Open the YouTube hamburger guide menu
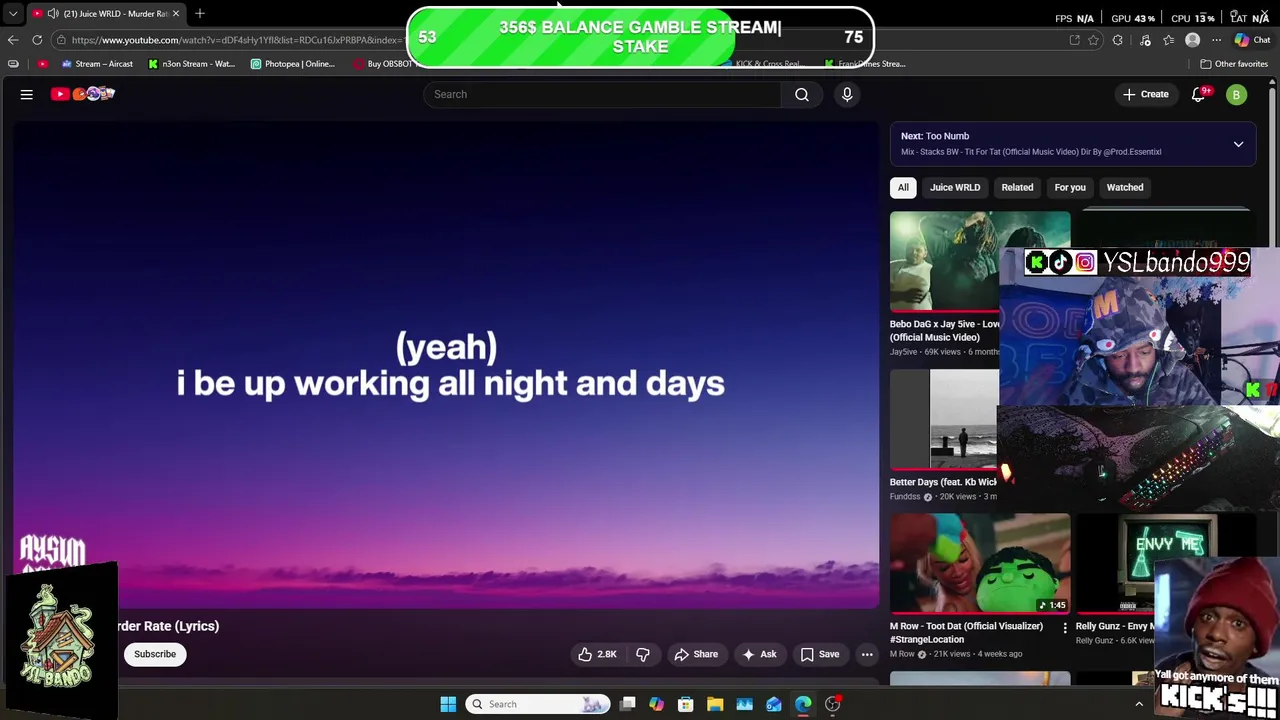Viewport: 1280px width, 720px height. [27, 94]
